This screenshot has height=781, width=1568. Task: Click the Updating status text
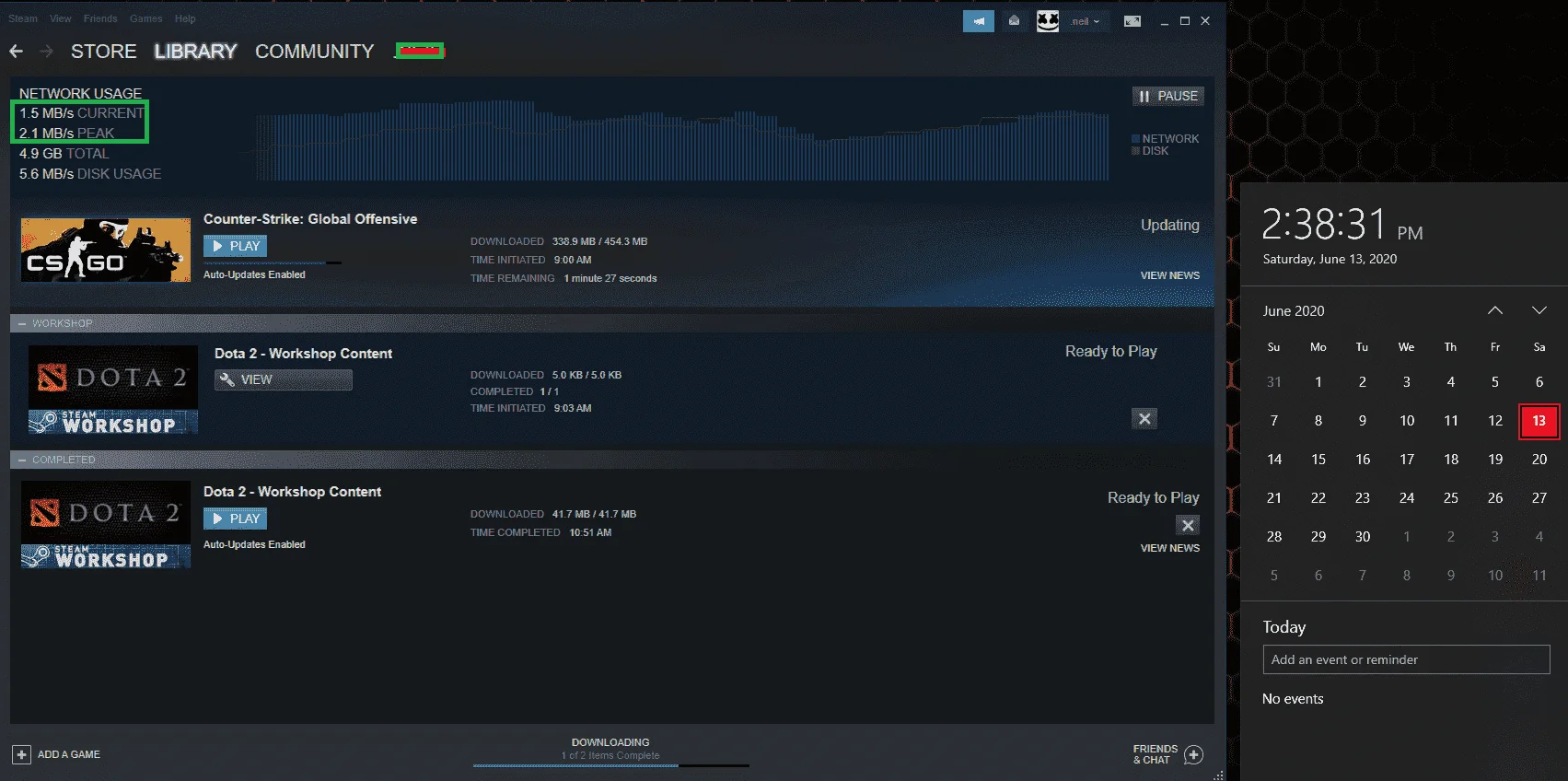pyautogui.click(x=1170, y=225)
